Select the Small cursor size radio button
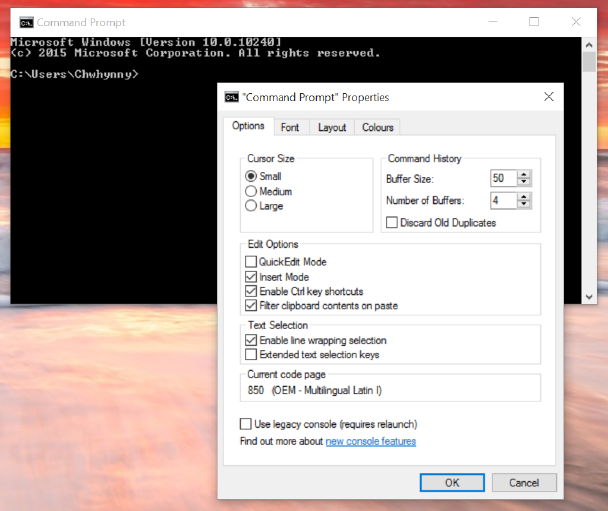This screenshot has height=511, width=608. [251, 176]
